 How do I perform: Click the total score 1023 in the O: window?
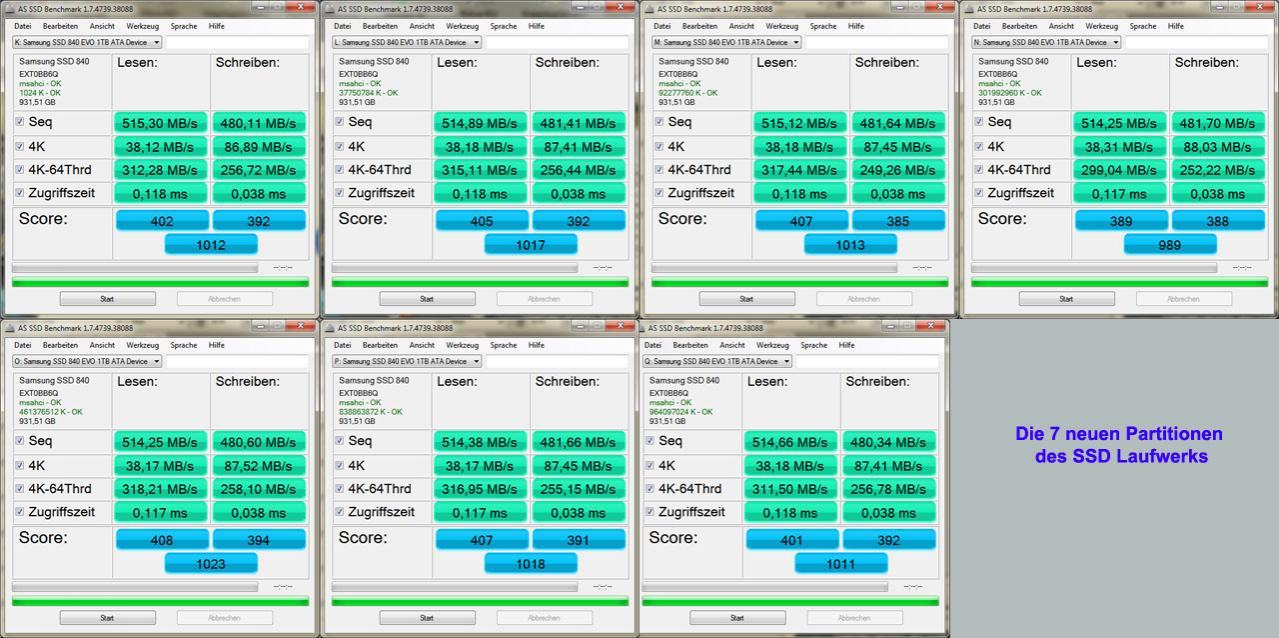pyautogui.click(x=211, y=564)
